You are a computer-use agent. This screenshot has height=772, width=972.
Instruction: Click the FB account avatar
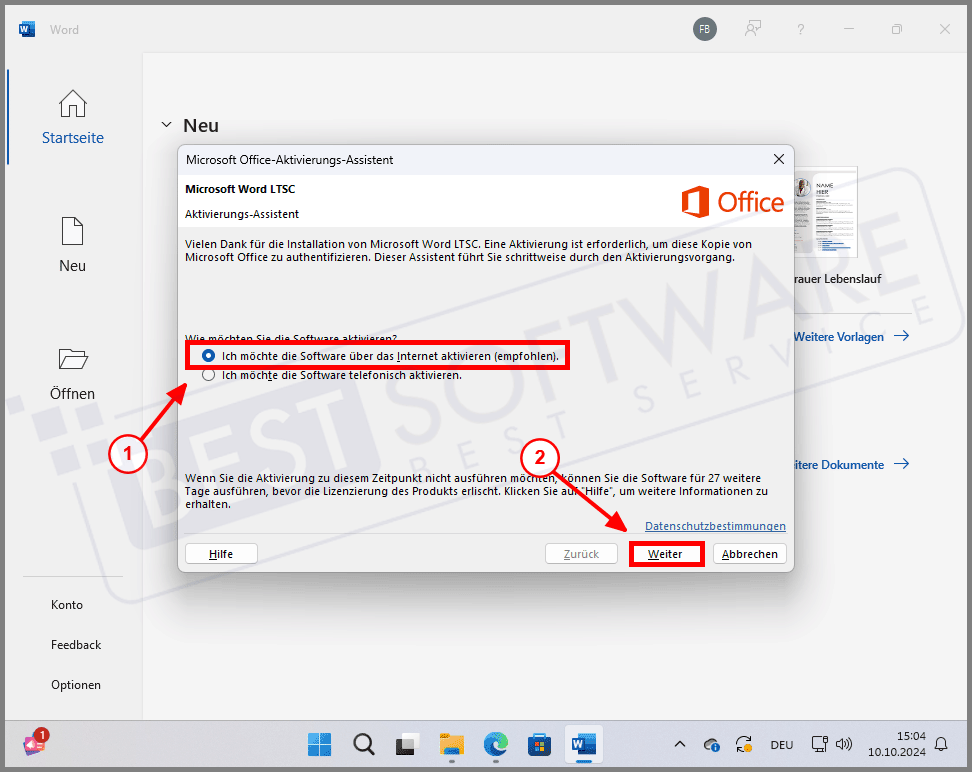[x=705, y=29]
